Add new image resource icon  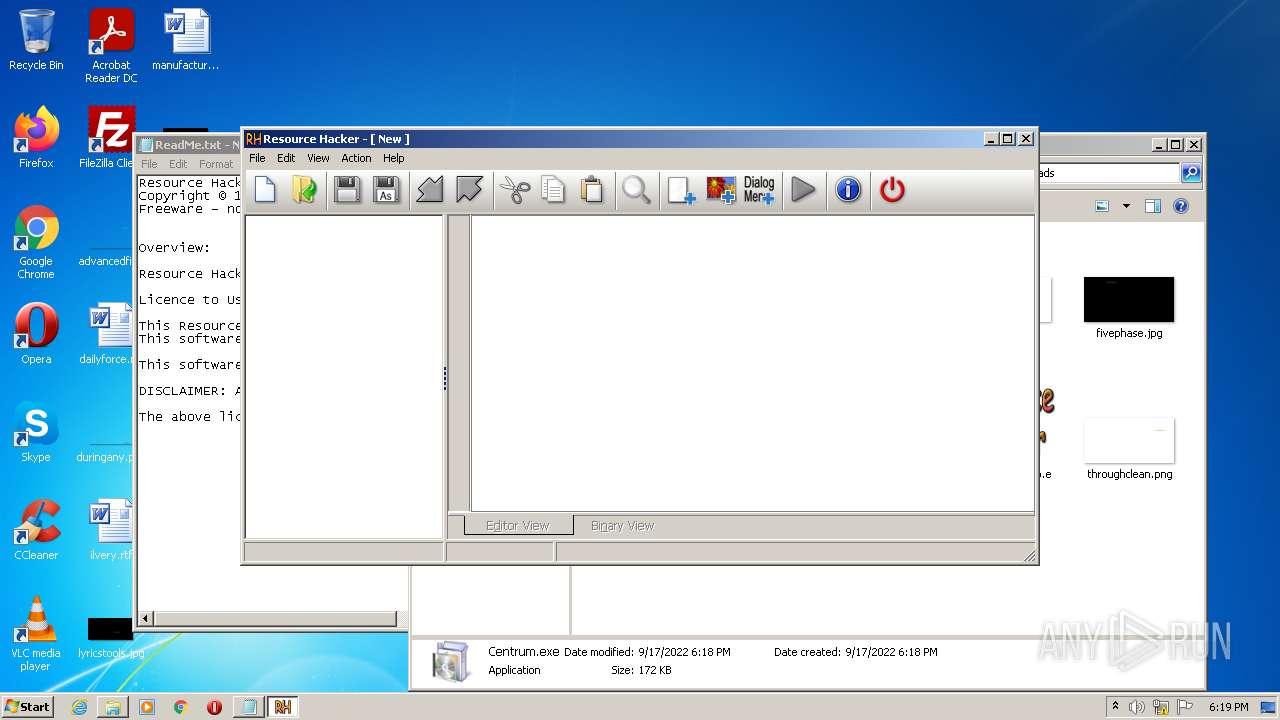[x=720, y=189]
